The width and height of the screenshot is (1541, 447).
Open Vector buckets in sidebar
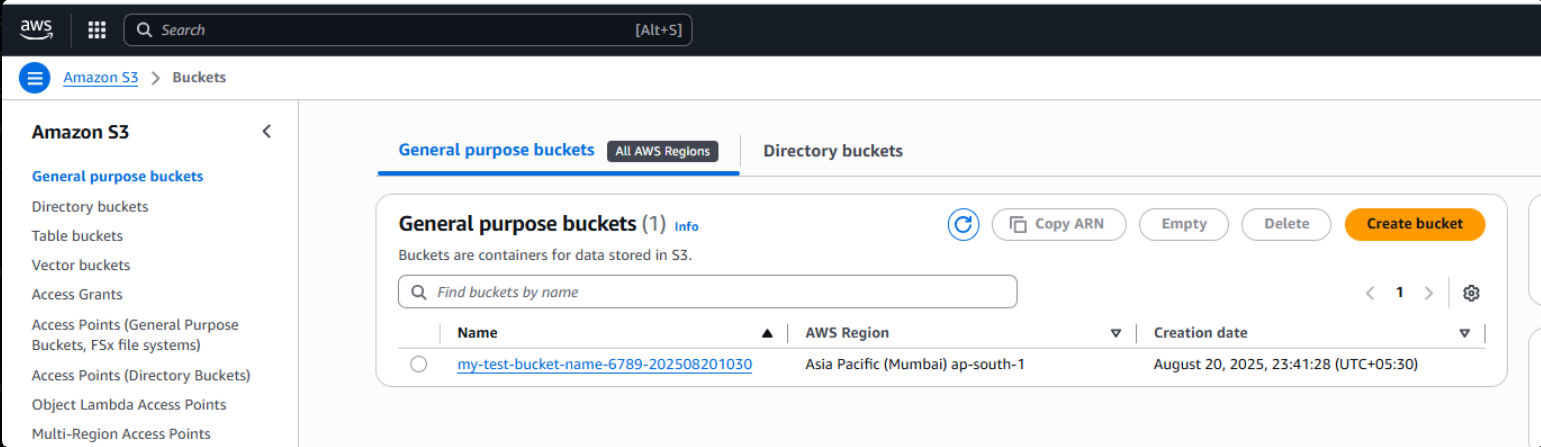81,265
